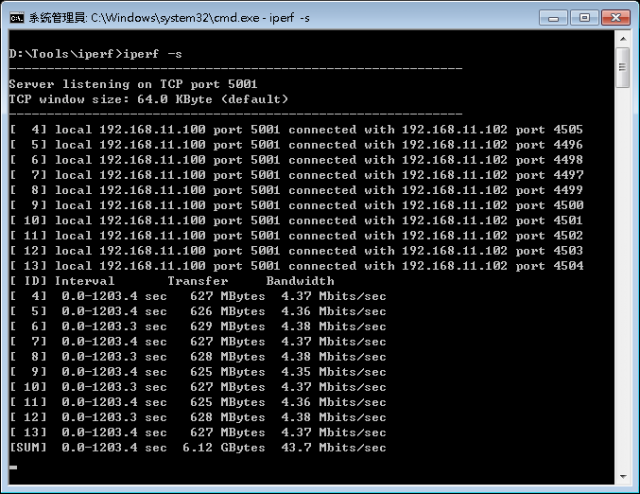
Task: Click '626 MBytes' in ID 5 result row
Action: point(228,311)
